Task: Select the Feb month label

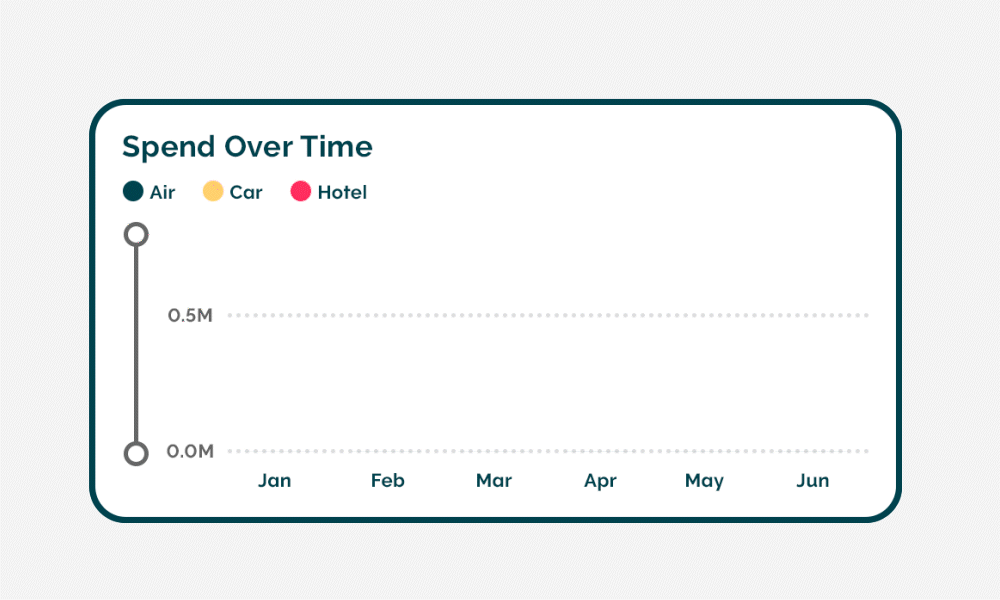Action: (x=387, y=481)
